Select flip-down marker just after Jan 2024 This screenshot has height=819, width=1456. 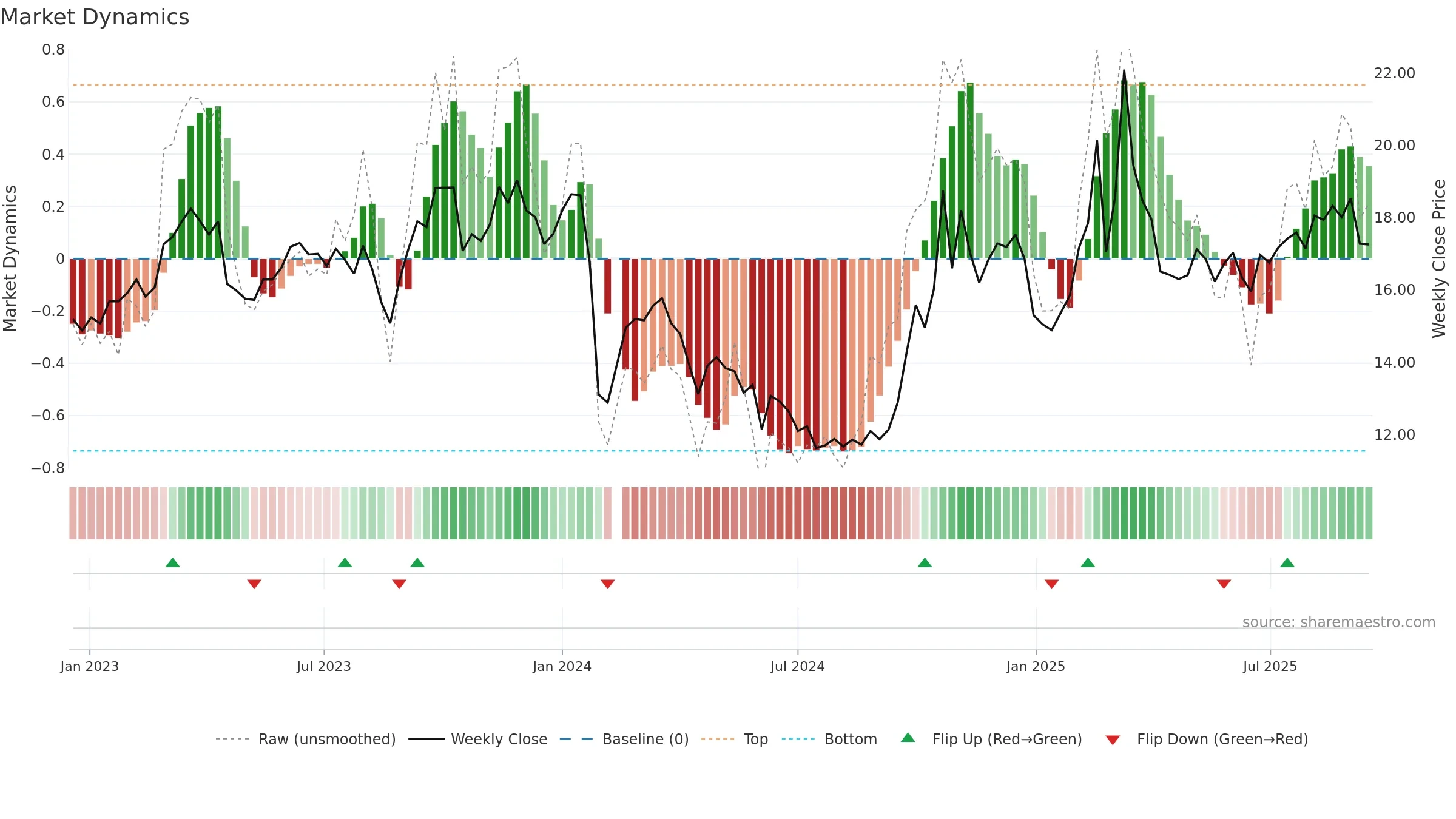click(x=608, y=584)
